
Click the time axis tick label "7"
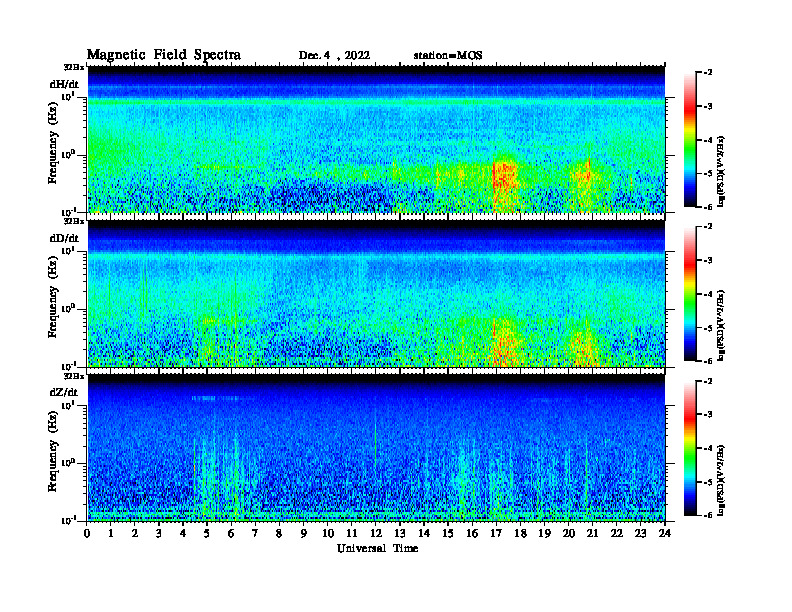point(255,534)
